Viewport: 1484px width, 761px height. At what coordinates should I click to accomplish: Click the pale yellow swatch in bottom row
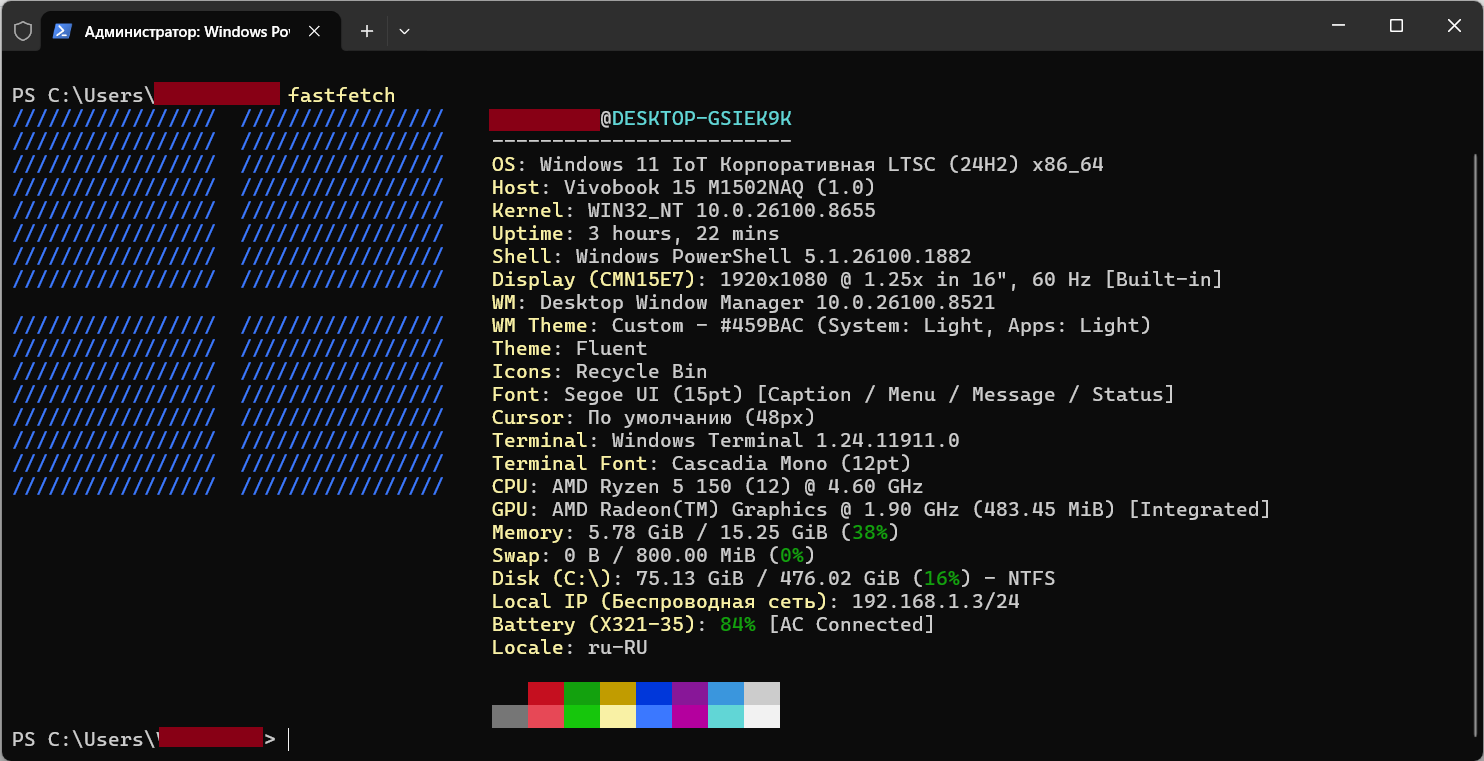(618, 716)
